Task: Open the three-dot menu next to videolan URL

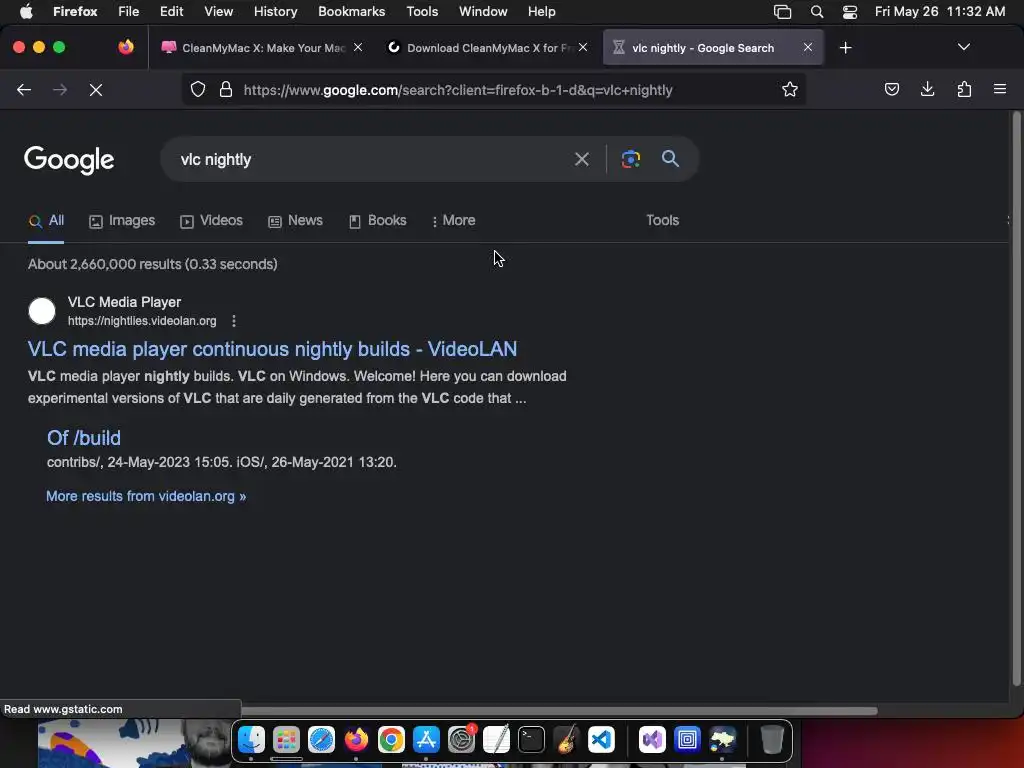Action: click(x=234, y=321)
